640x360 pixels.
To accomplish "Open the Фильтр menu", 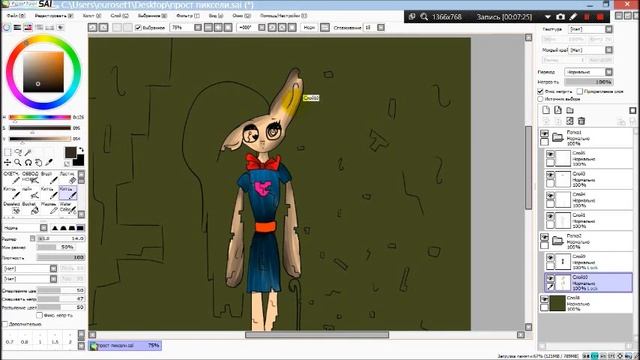I will 188,16.
